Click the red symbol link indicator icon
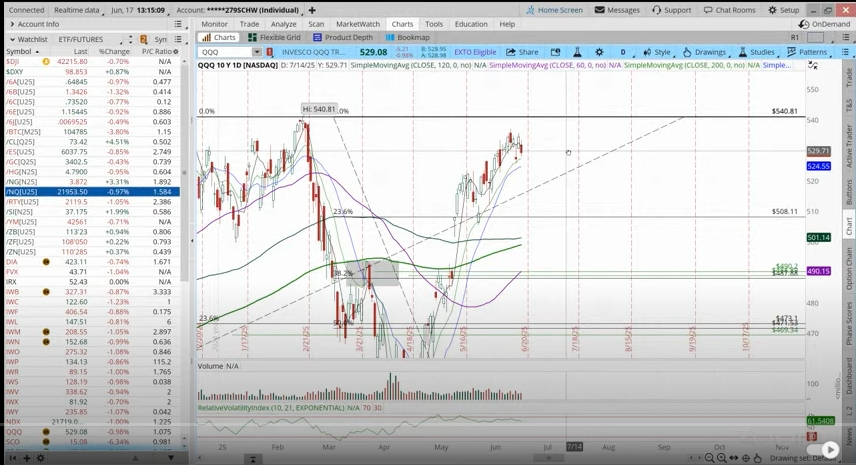 coord(269,52)
